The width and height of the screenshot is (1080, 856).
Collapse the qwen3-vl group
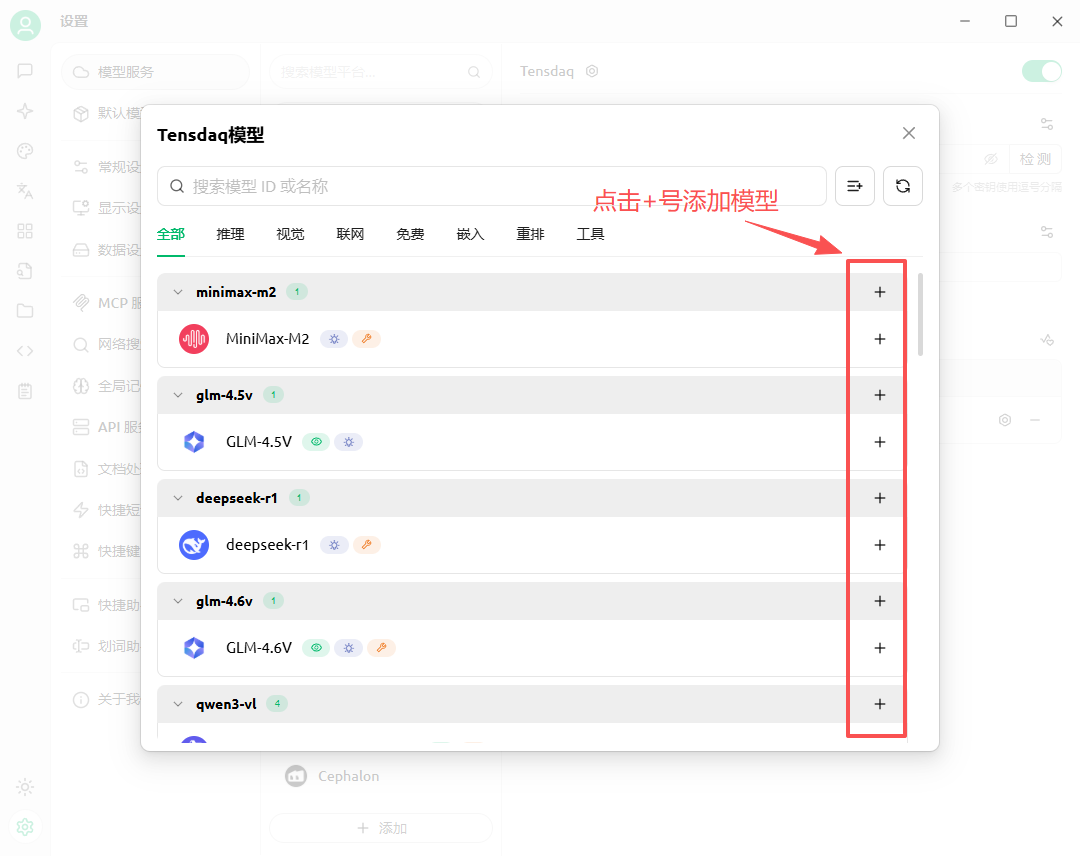178,704
